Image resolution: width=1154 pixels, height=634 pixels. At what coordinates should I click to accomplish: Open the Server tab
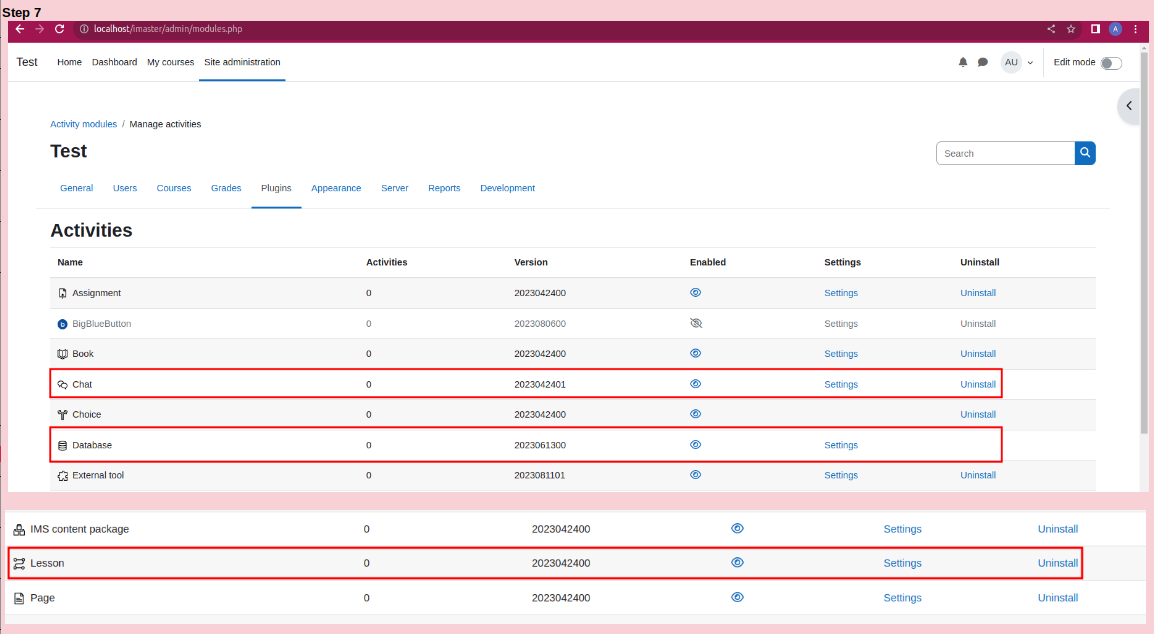tap(394, 189)
